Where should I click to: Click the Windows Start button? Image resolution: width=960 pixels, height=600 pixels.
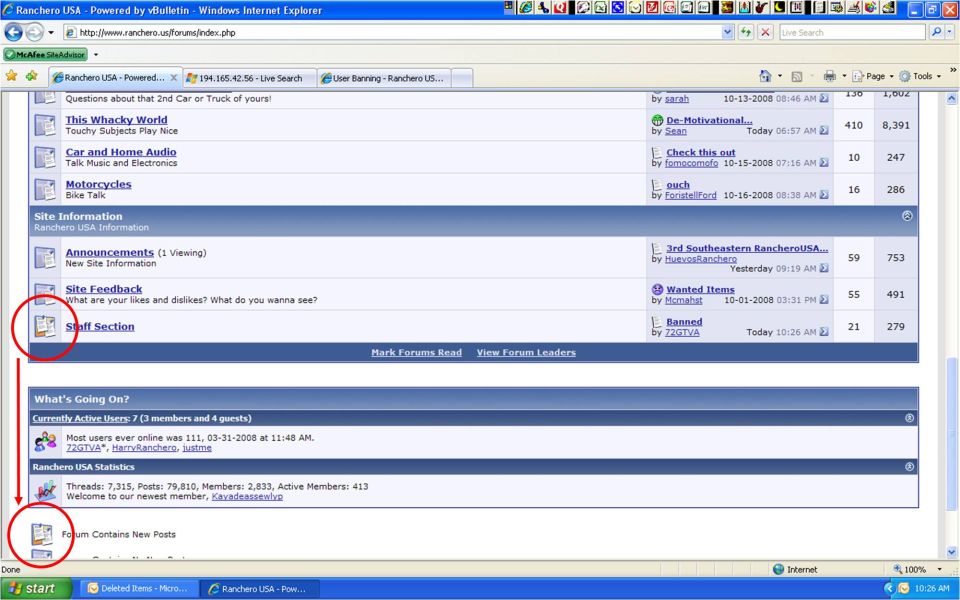coord(36,588)
